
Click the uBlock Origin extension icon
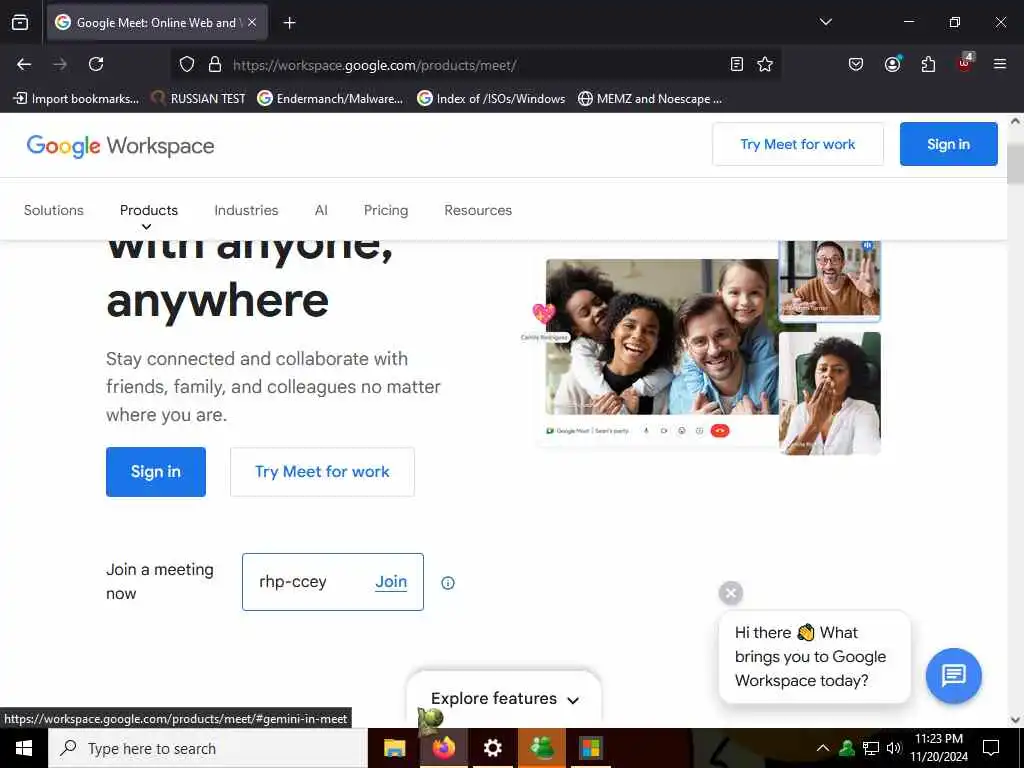965,63
